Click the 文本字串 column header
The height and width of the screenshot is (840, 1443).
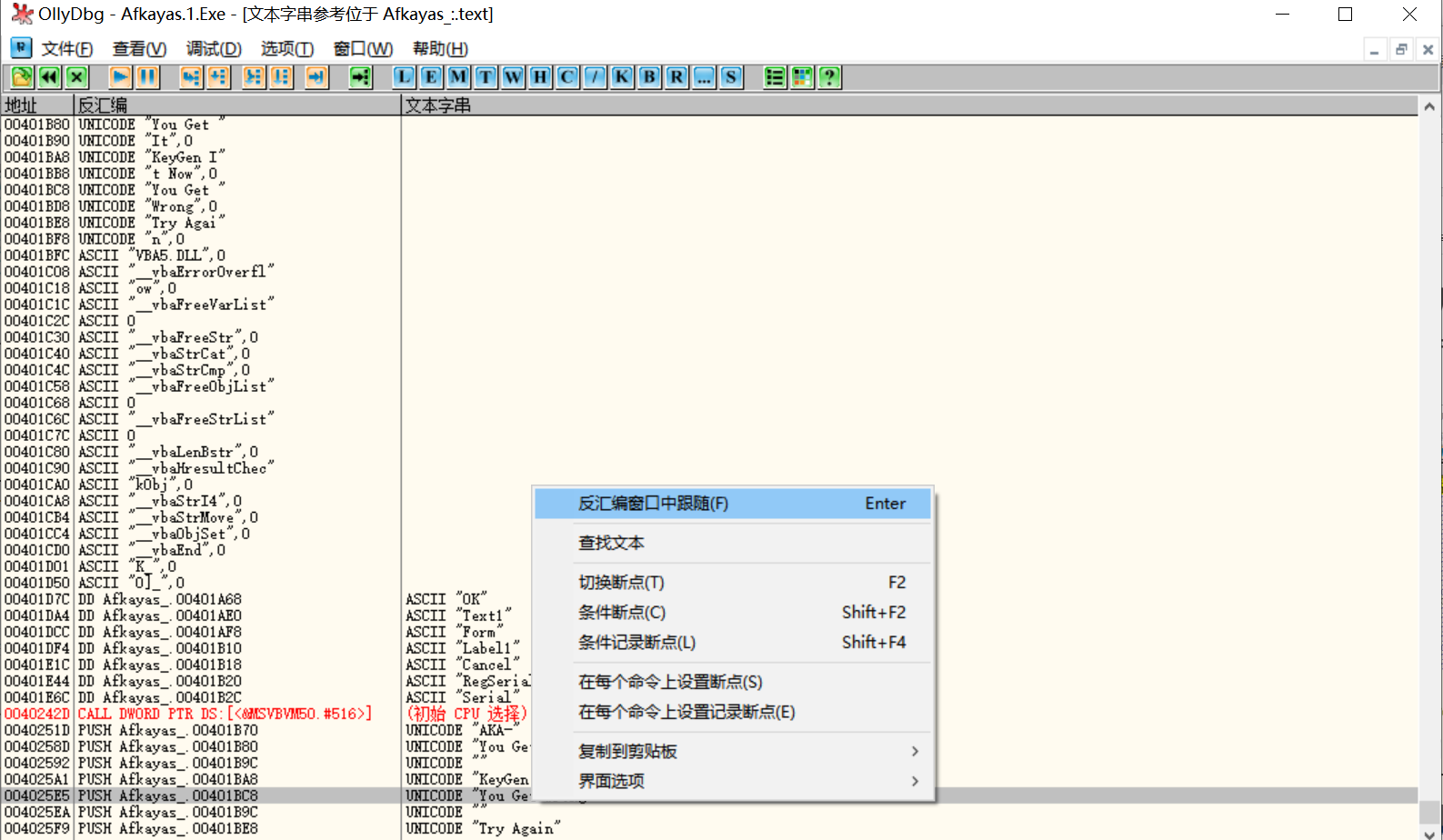[909, 105]
